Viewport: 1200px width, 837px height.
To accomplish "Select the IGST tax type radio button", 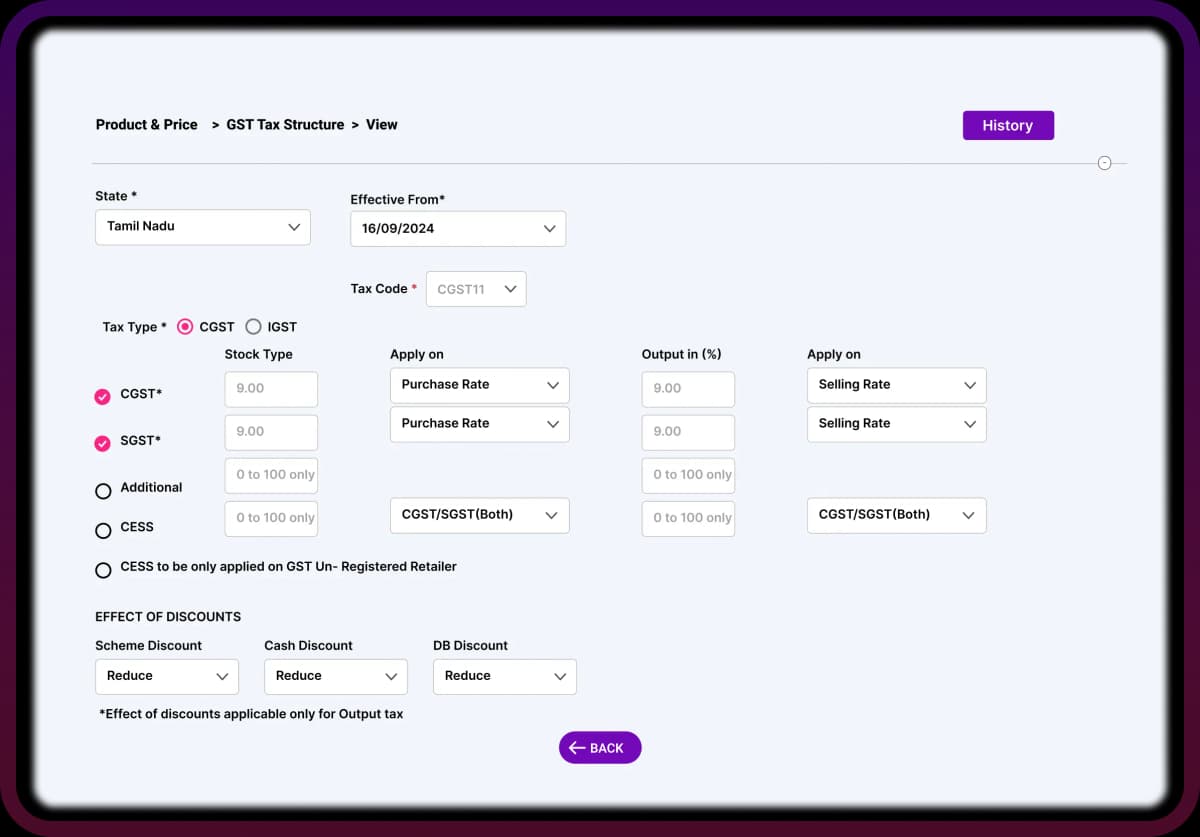I will (x=253, y=327).
